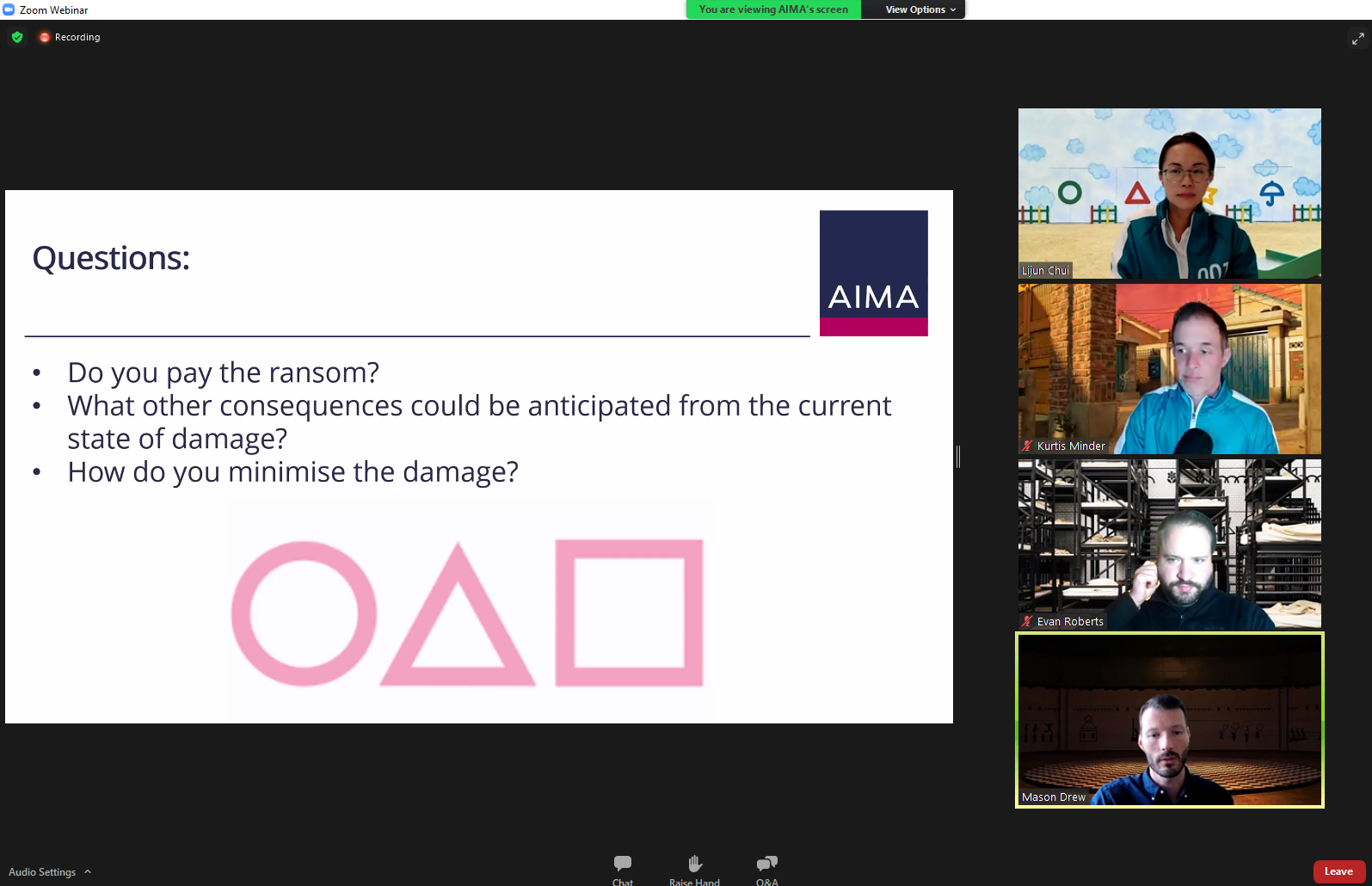Open the Q&A panel icon
Viewport: 1372px width, 886px height.
pos(766,864)
